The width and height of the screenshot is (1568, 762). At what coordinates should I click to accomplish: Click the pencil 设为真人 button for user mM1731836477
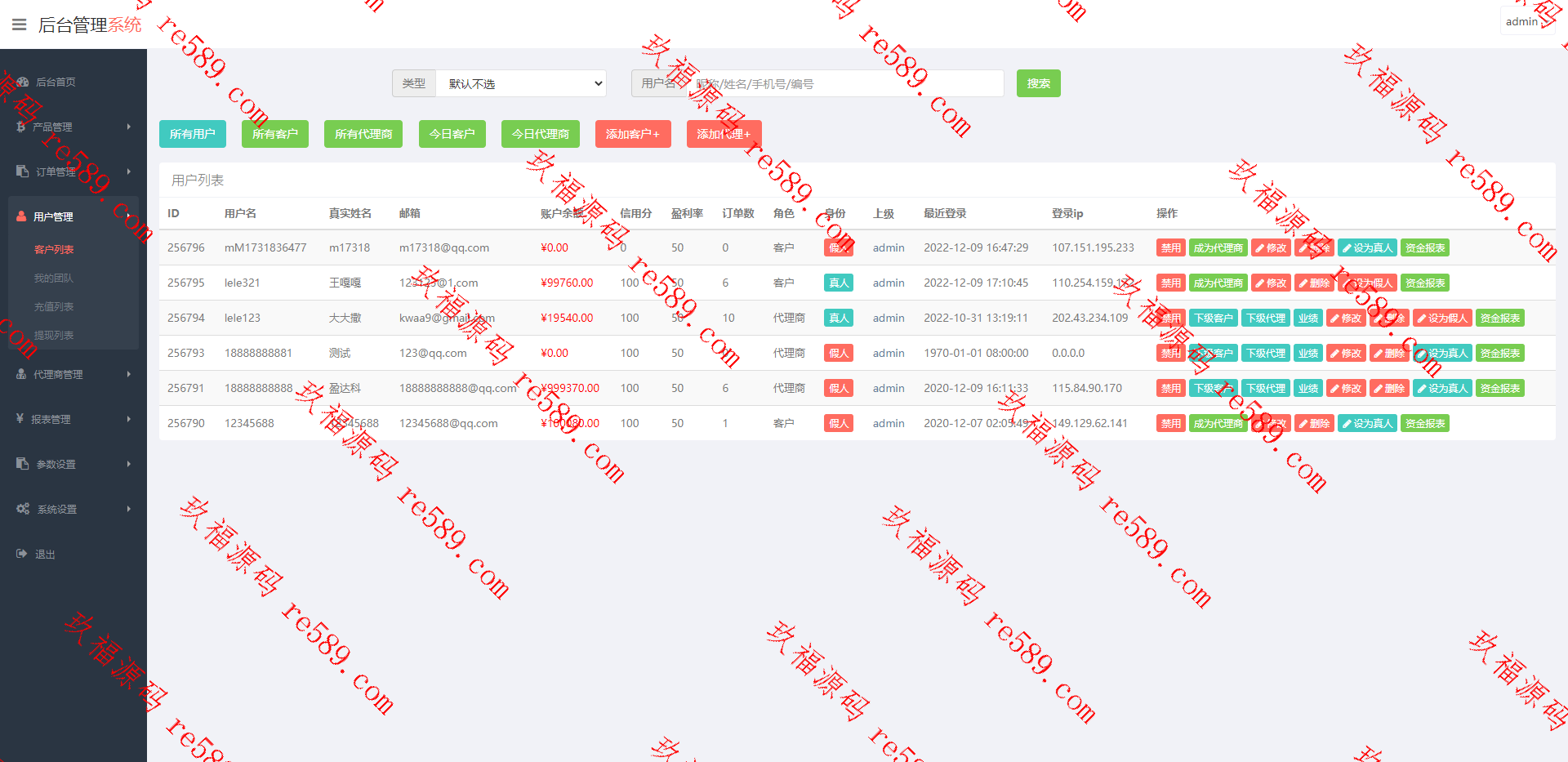[1368, 248]
